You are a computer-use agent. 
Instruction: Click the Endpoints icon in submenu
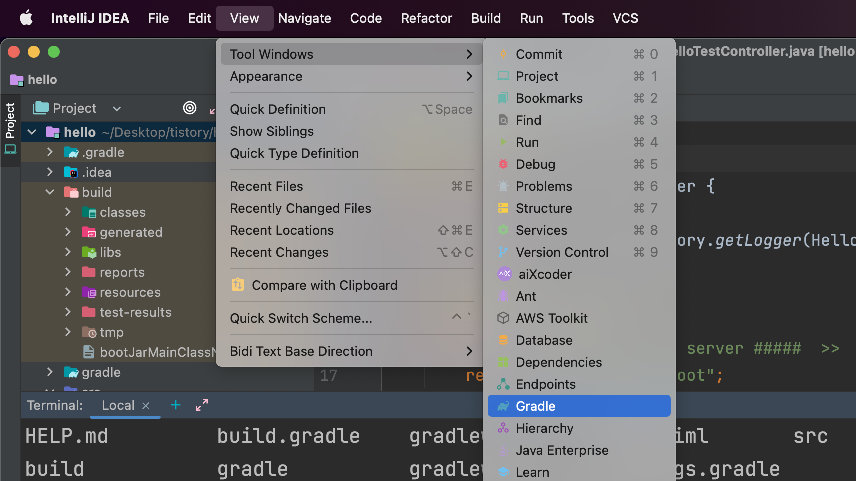(x=503, y=384)
